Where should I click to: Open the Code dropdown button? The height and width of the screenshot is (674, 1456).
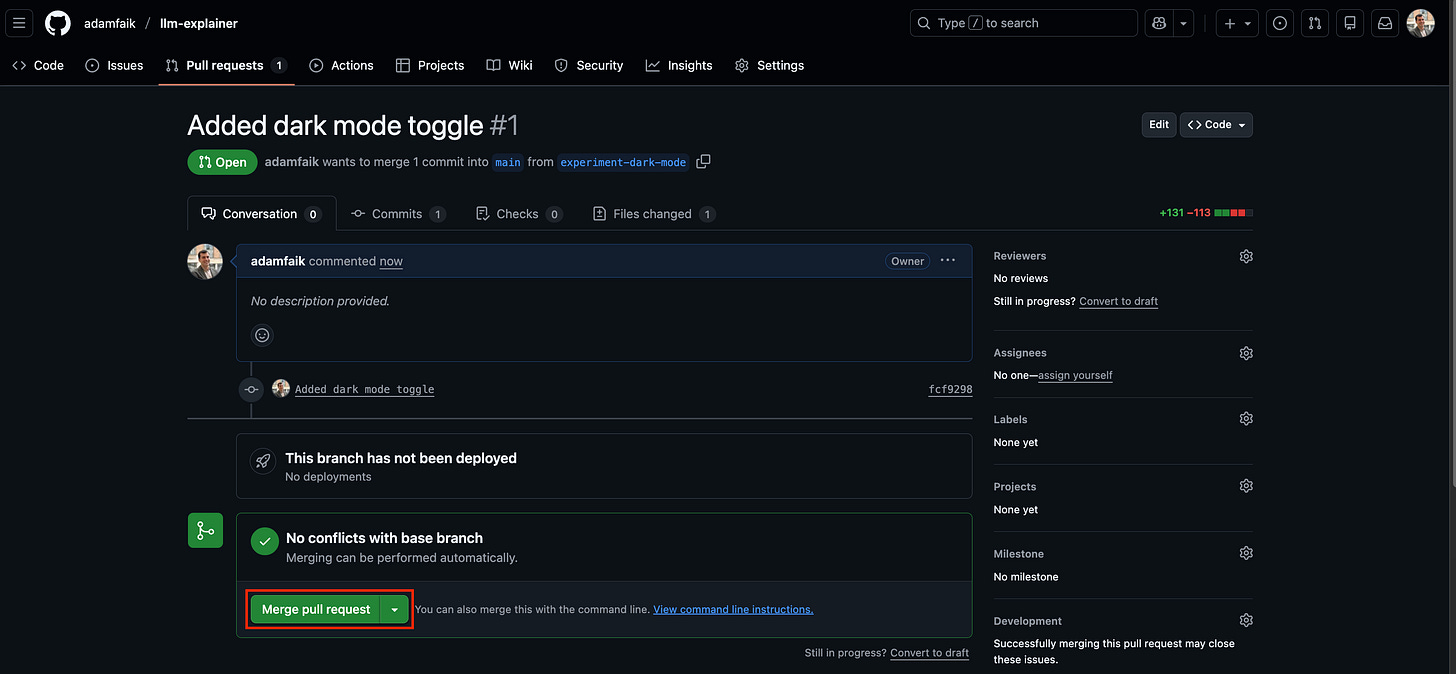1216,124
